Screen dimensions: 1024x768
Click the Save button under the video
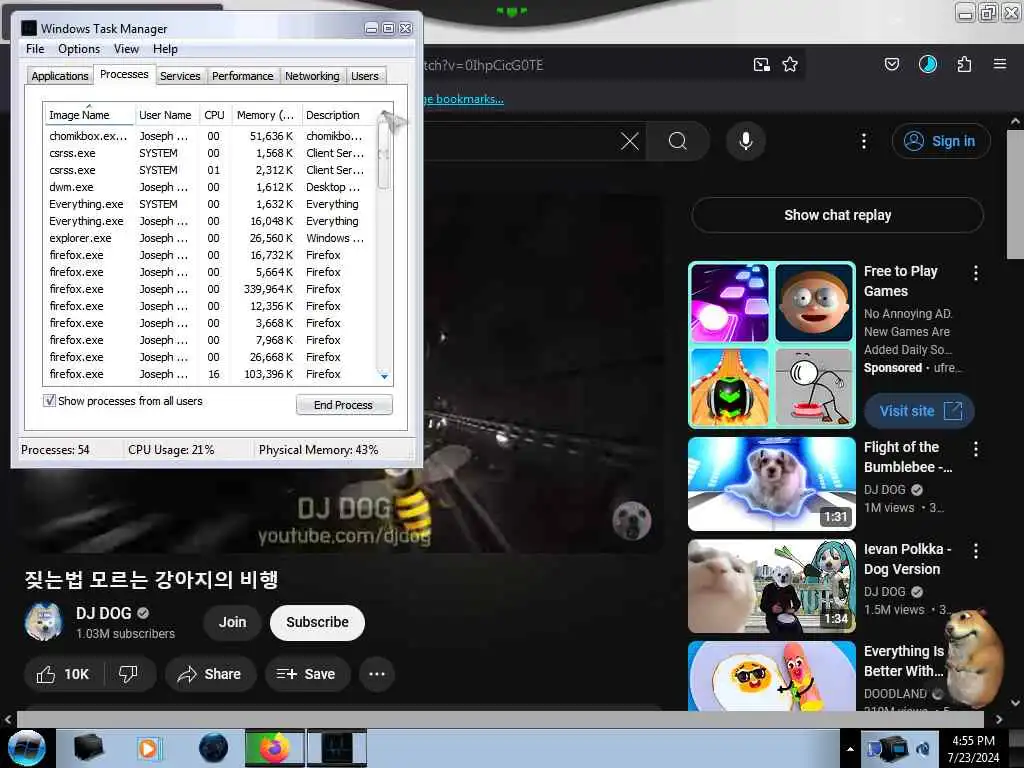coord(306,674)
